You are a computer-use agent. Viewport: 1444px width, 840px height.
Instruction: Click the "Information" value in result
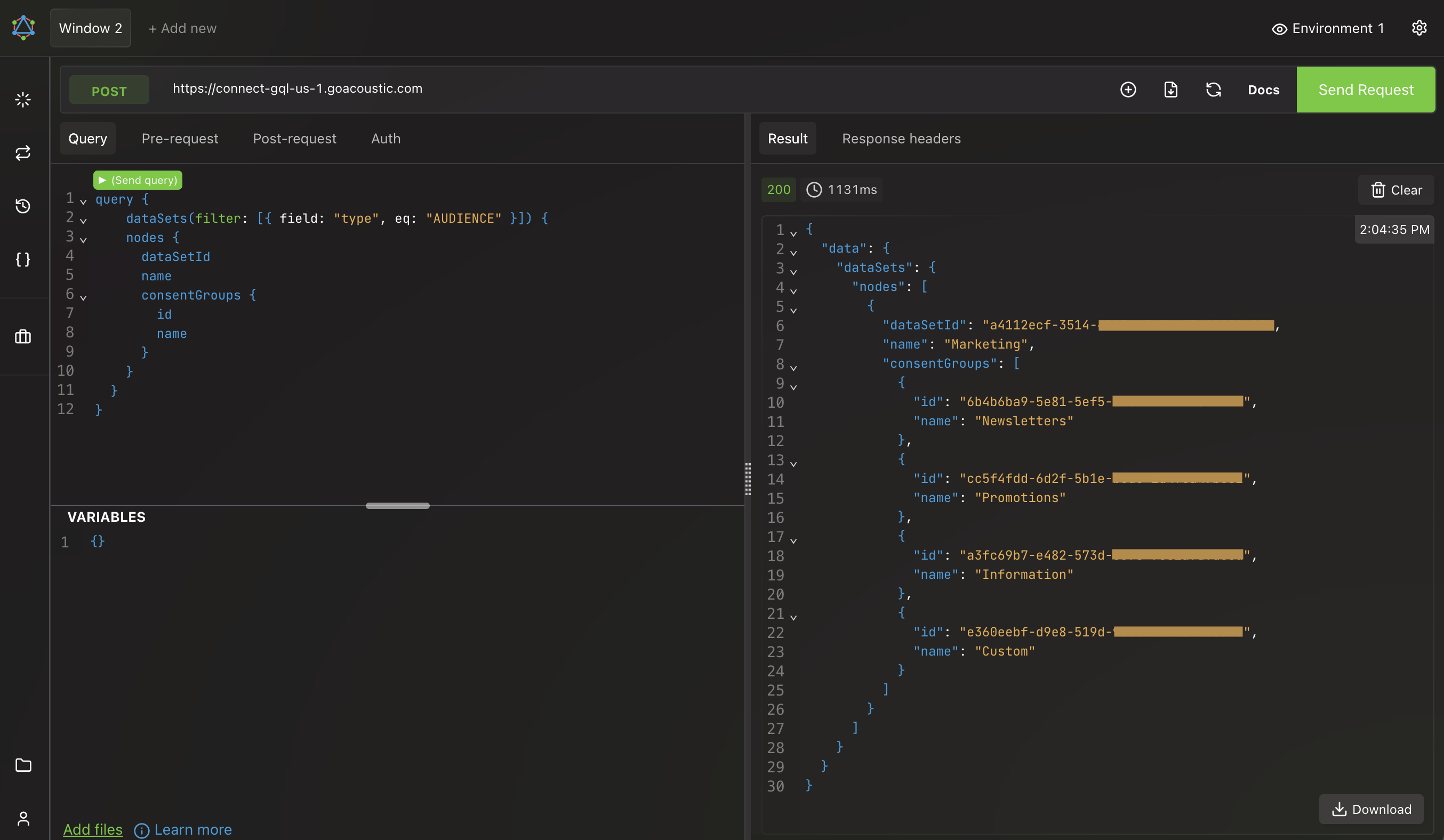coord(1024,575)
